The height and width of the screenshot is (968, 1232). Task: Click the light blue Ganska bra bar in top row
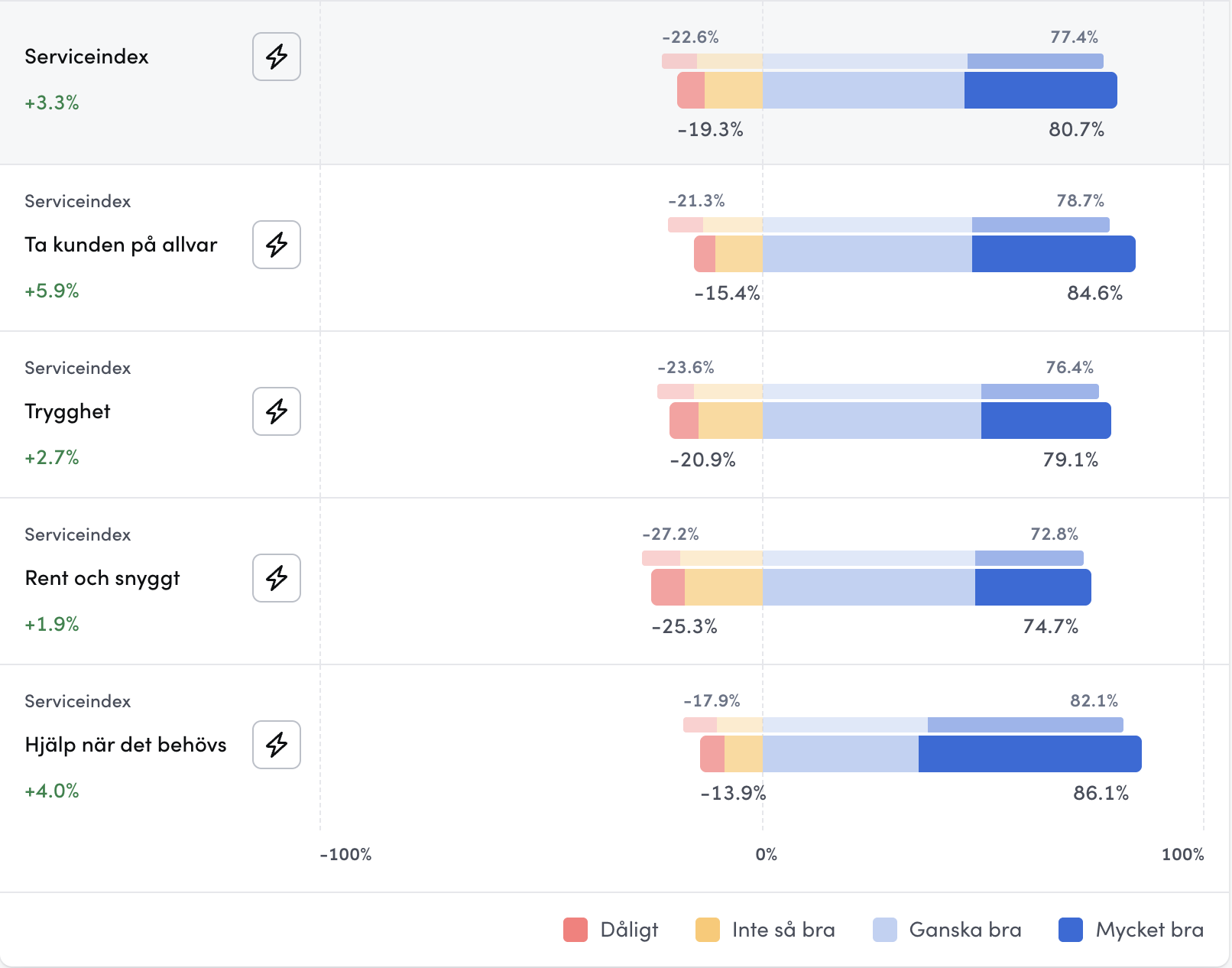coord(863,90)
